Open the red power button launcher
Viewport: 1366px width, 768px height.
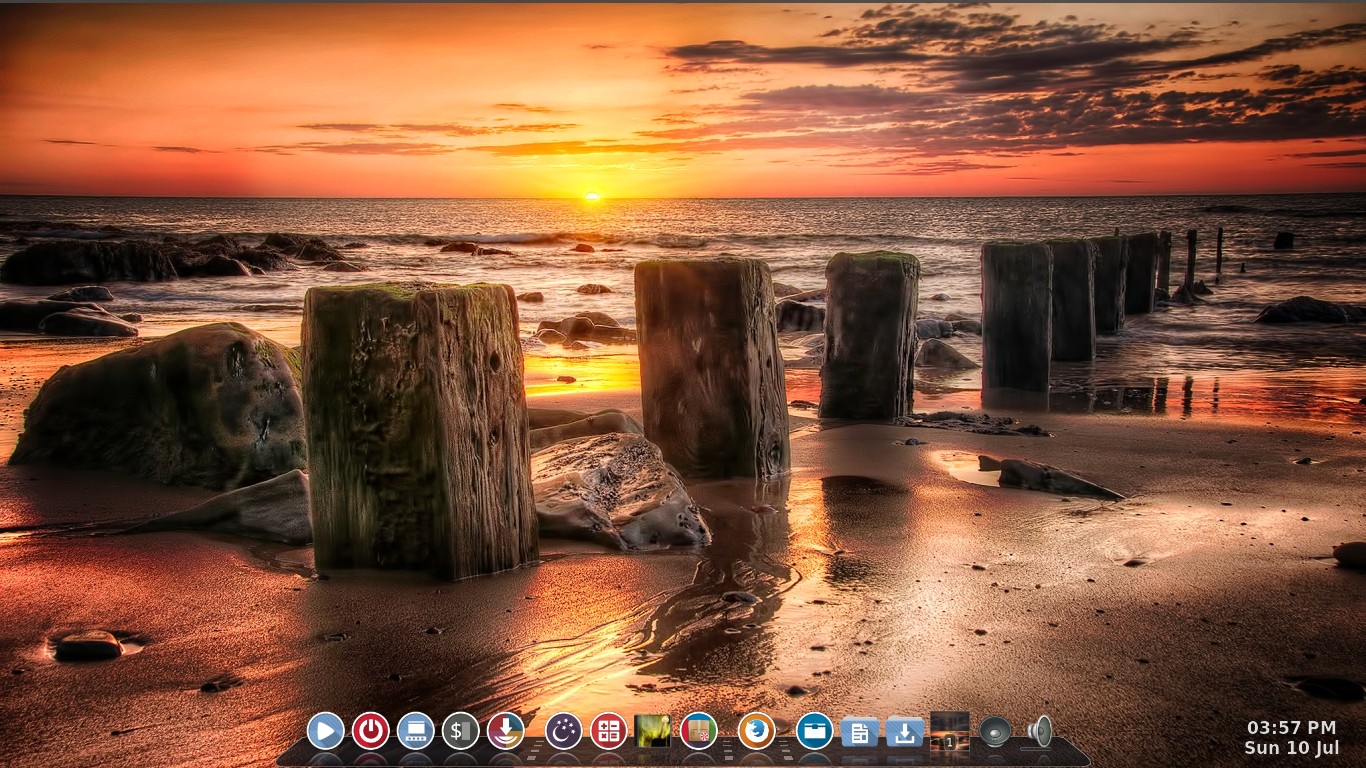pos(370,731)
